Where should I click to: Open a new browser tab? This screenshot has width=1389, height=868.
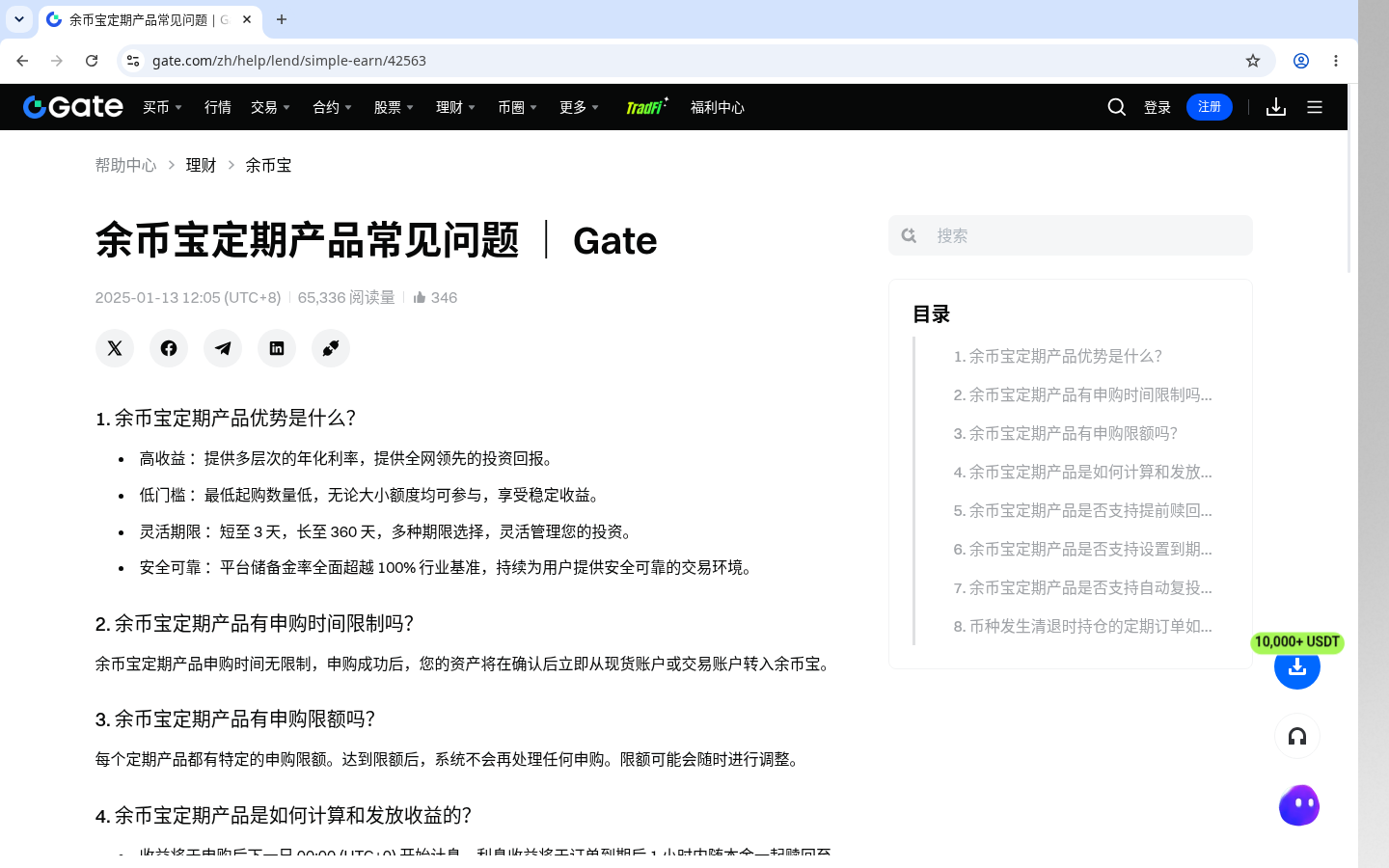(282, 19)
